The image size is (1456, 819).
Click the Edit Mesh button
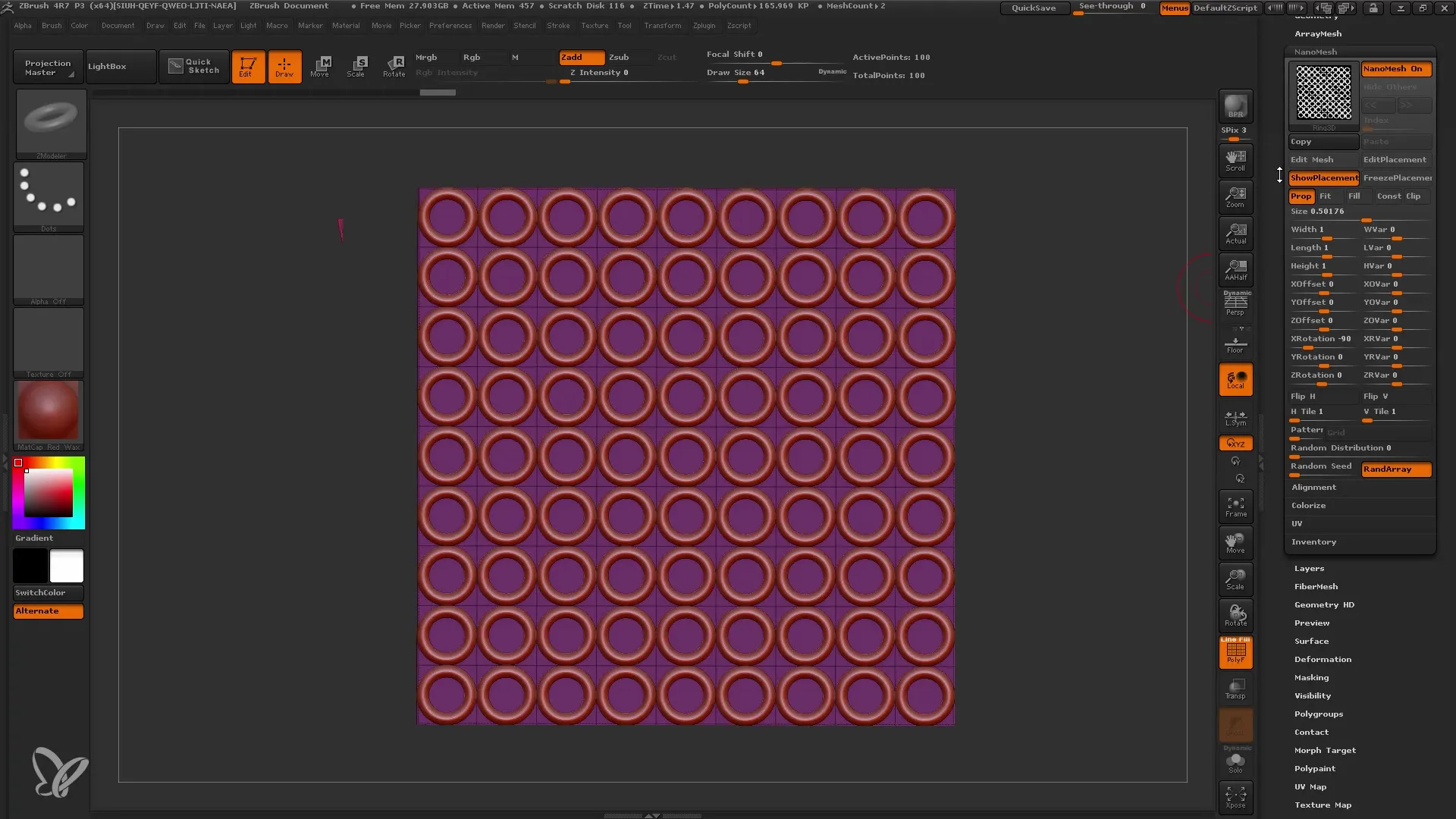(1313, 159)
